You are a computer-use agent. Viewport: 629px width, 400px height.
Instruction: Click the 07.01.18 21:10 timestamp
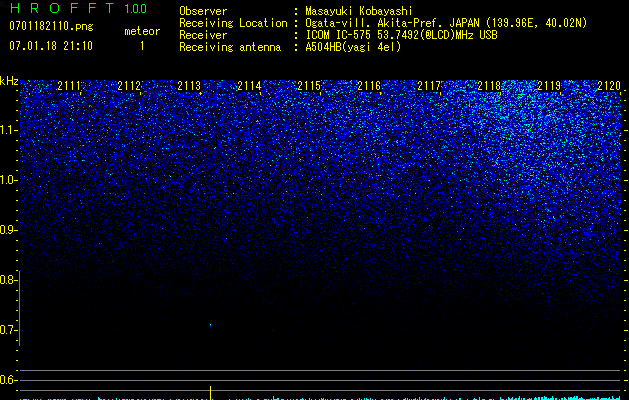51,46
